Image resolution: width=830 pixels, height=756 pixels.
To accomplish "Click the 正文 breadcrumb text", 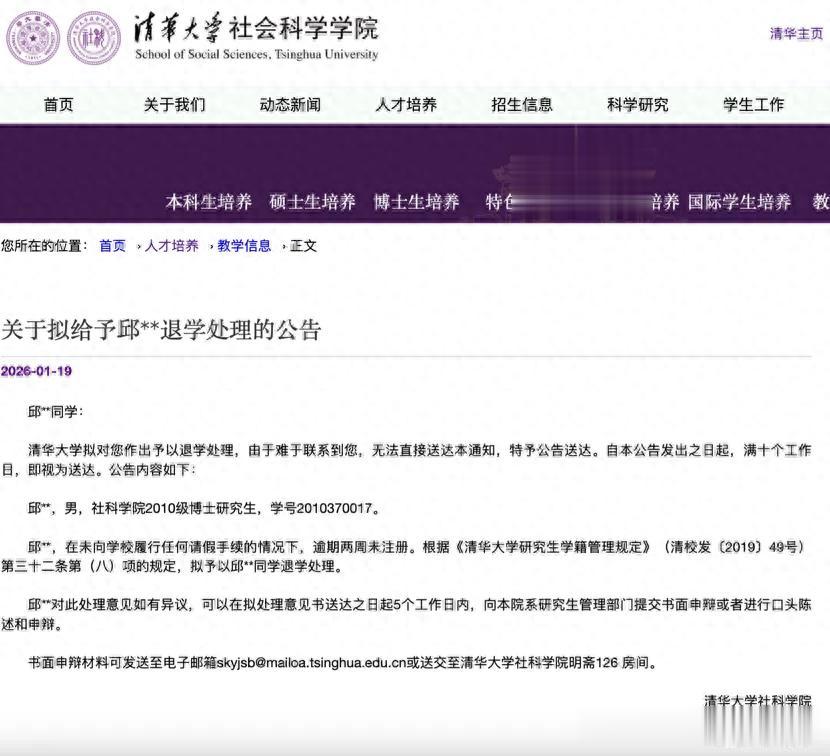I will tap(303, 246).
